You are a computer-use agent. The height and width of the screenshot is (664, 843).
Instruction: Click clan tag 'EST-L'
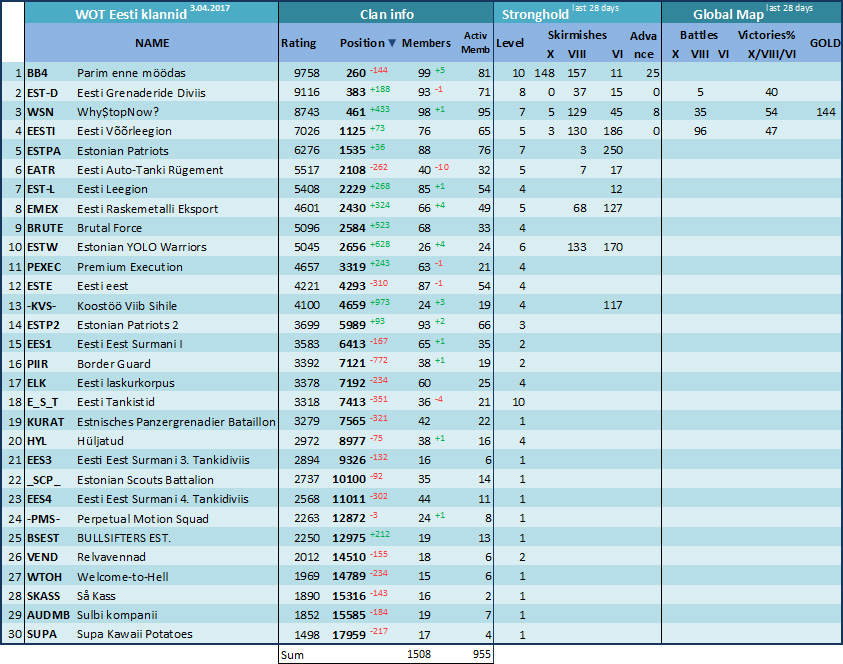[41, 189]
